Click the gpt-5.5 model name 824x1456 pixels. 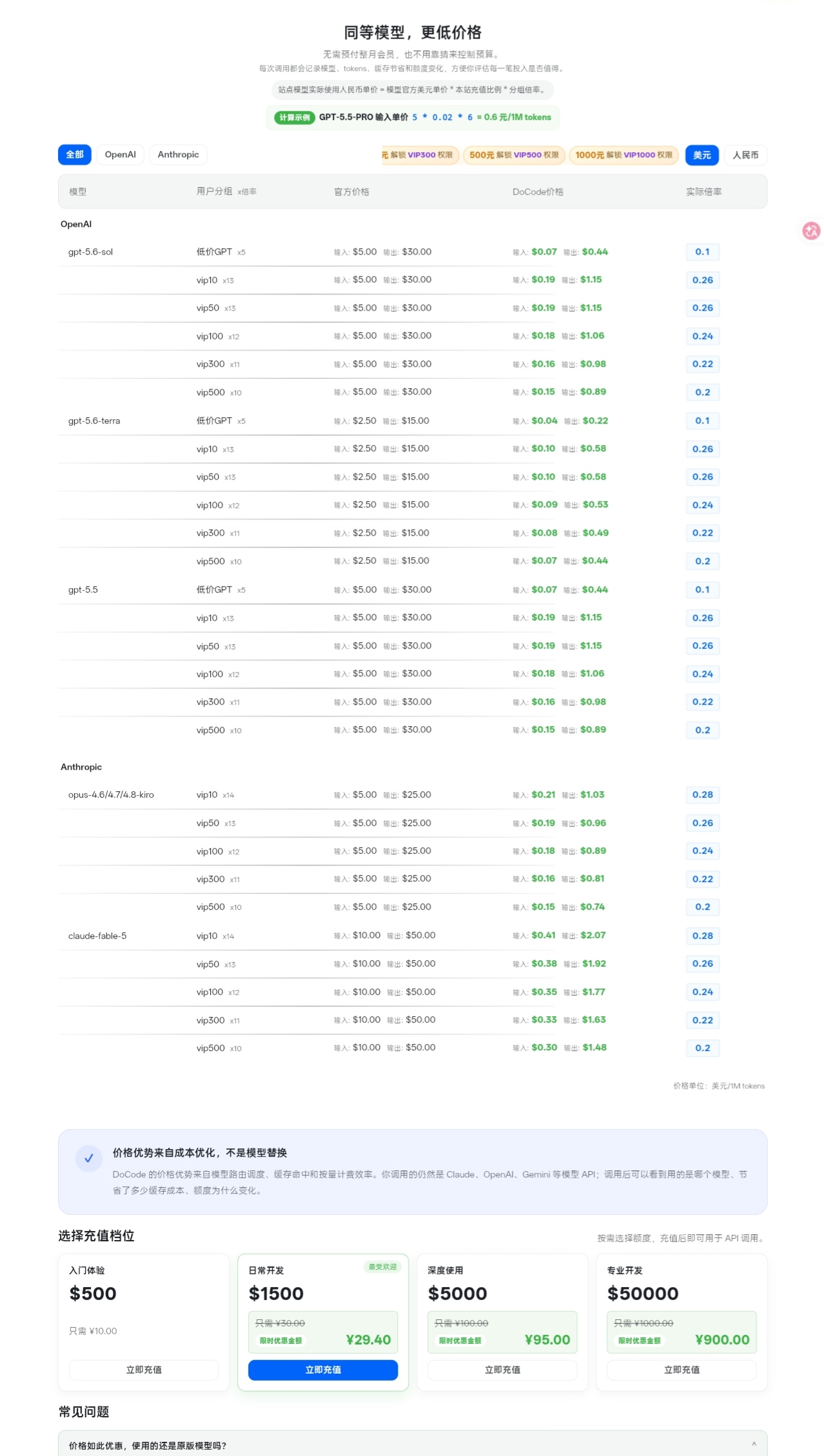coord(83,590)
